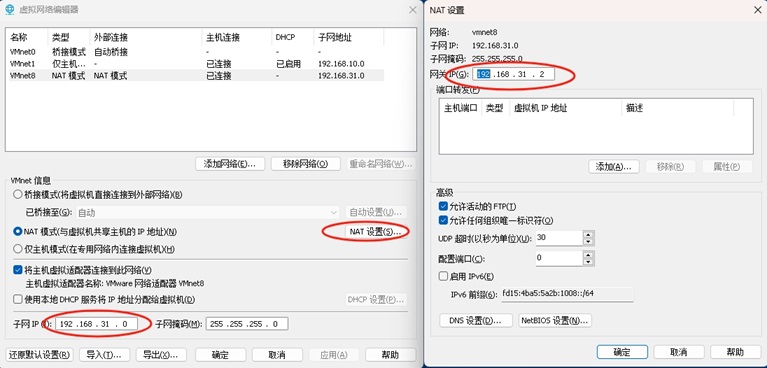Confirm with 确定 in Virtual Network Editor

click(x=220, y=354)
